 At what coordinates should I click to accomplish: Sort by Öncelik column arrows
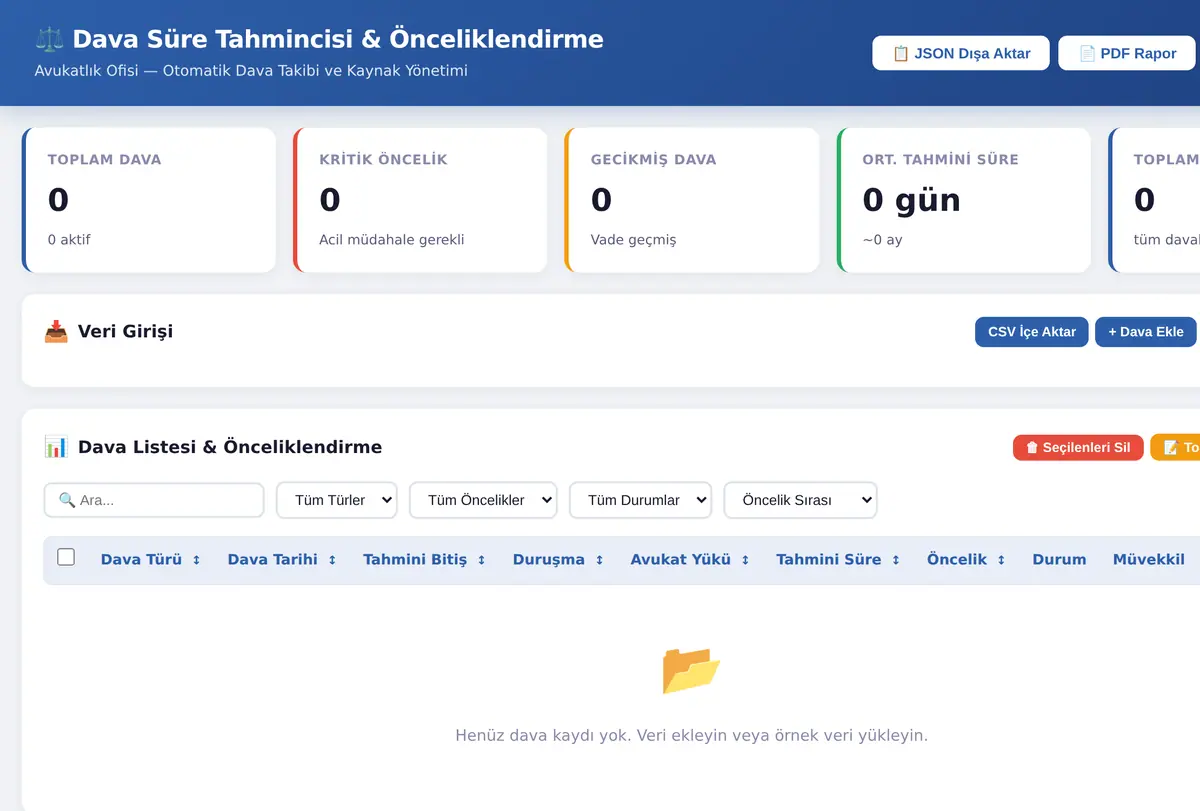[x=1002, y=560]
